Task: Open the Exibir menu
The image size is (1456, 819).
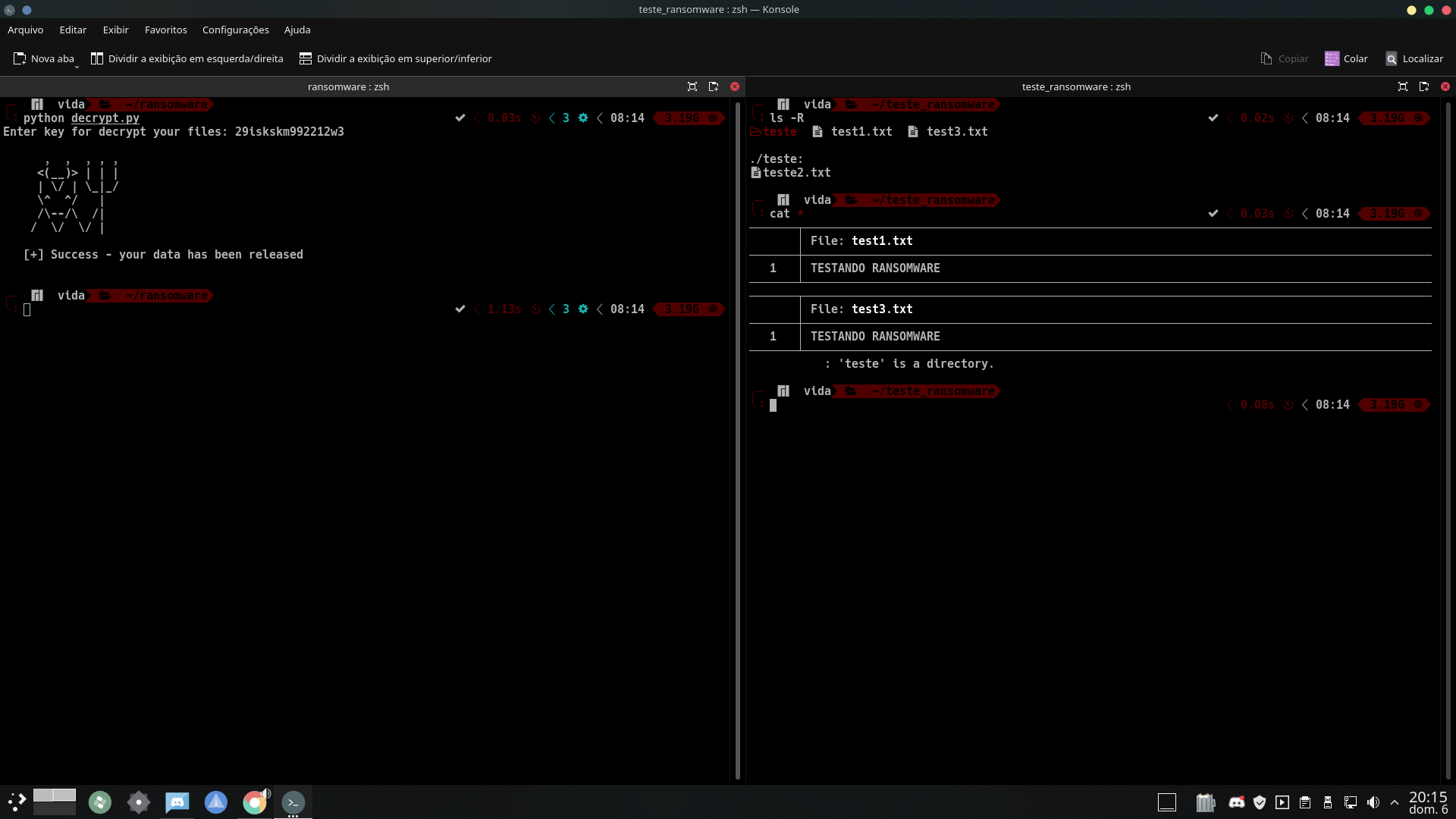Action: click(115, 30)
